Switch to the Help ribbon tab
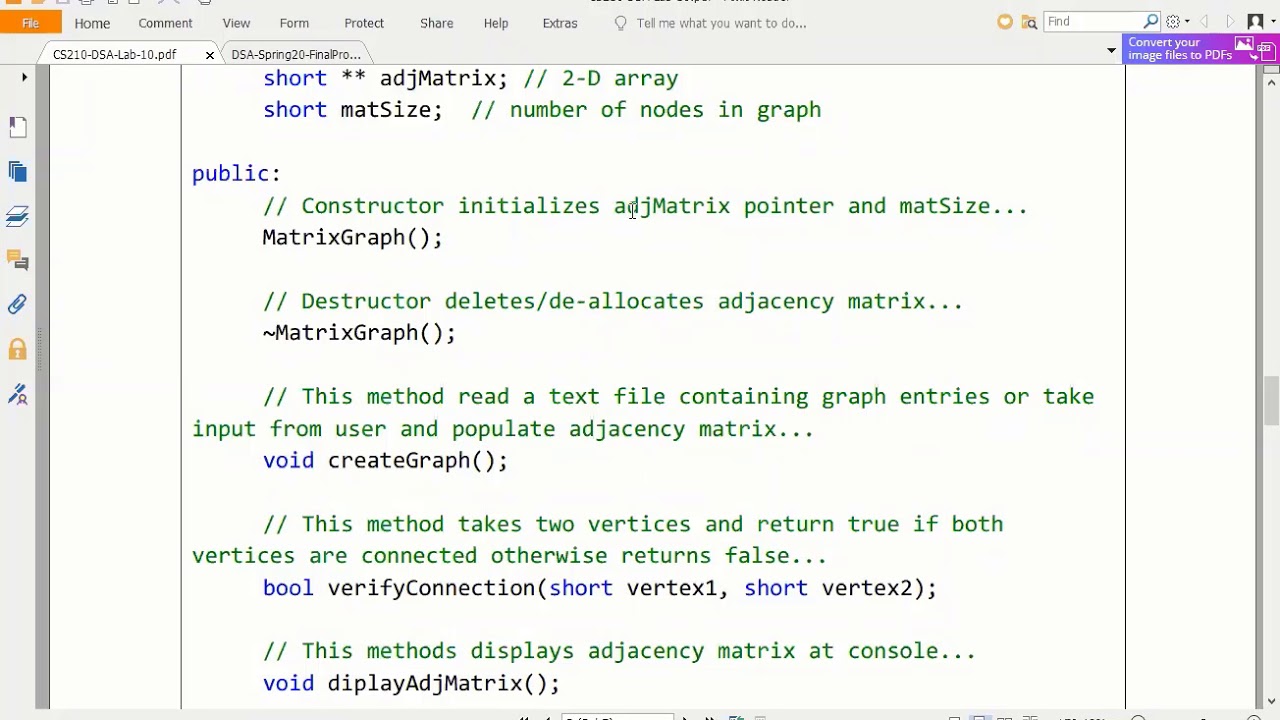Viewport: 1280px width, 720px height. (x=496, y=23)
